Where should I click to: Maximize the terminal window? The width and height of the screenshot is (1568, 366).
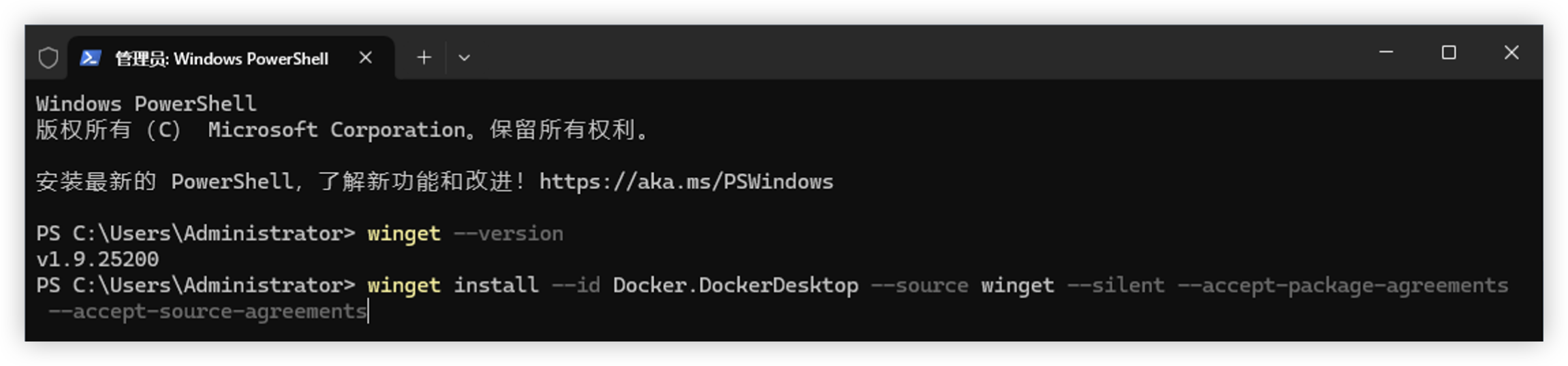pos(1449,52)
